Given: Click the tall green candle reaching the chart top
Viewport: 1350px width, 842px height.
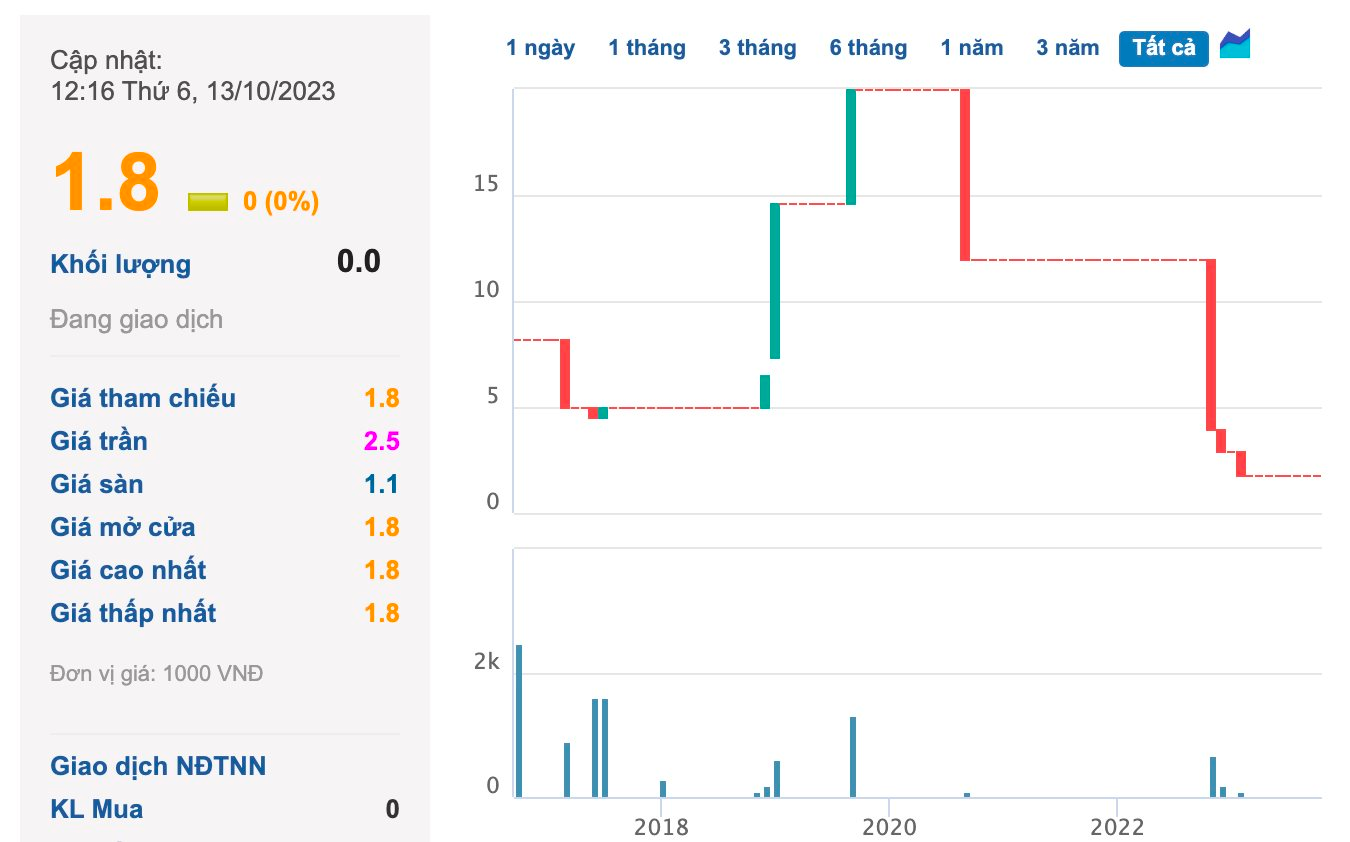Looking at the screenshot, I should tap(851, 147).
